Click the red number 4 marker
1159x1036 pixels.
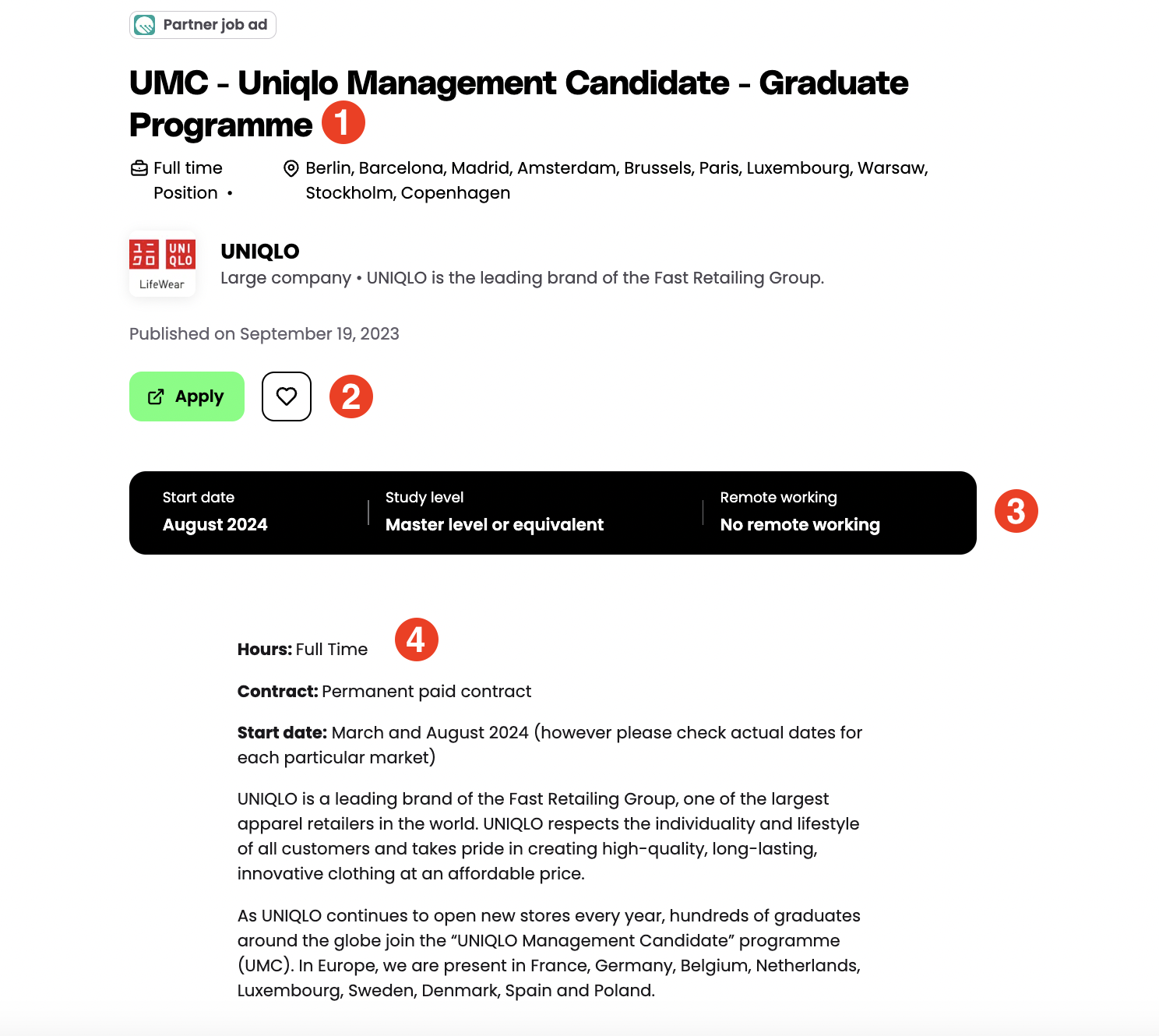(416, 640)
